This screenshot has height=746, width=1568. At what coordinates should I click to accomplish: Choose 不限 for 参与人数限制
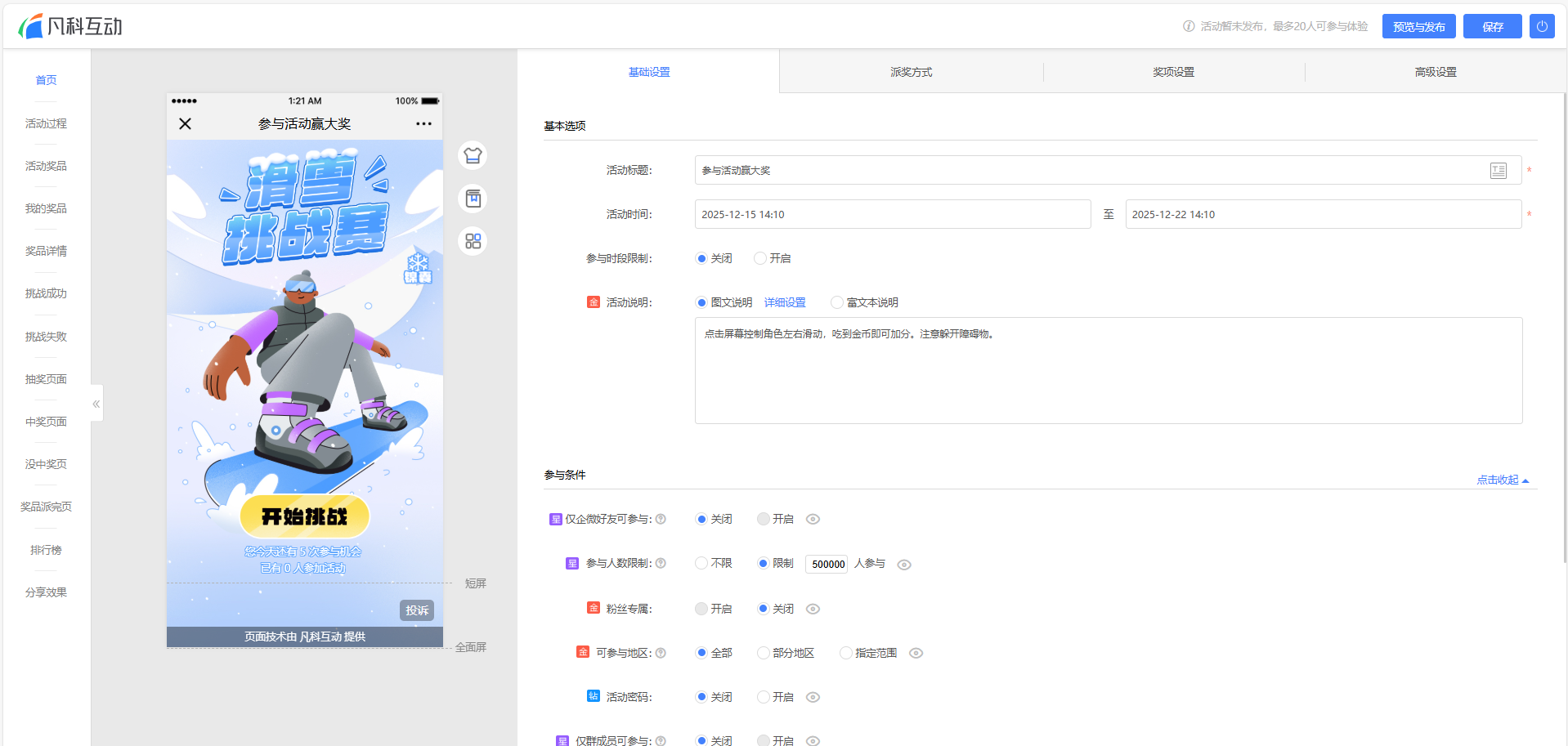point(701,563)
